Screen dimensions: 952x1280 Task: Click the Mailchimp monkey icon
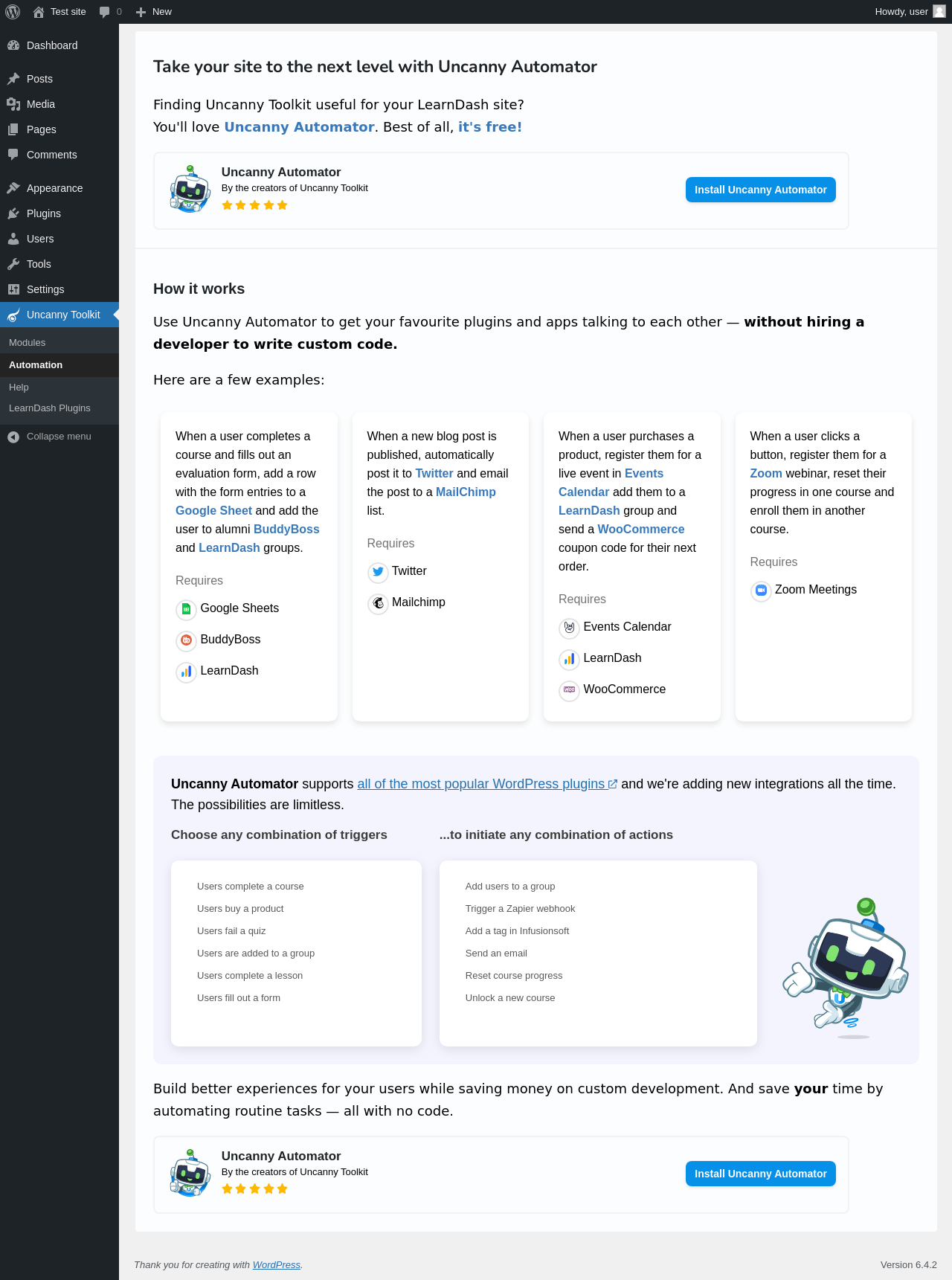[378, 603]
